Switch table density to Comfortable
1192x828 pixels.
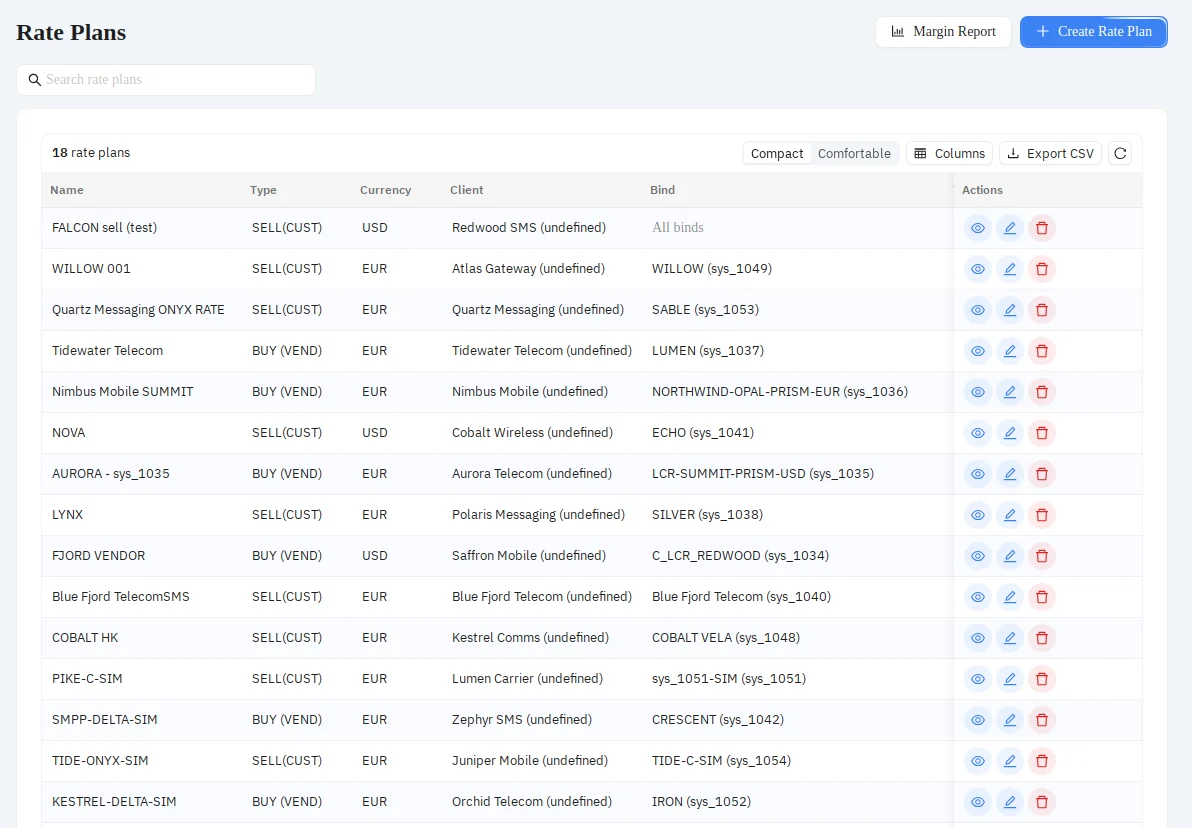[854, 154]
